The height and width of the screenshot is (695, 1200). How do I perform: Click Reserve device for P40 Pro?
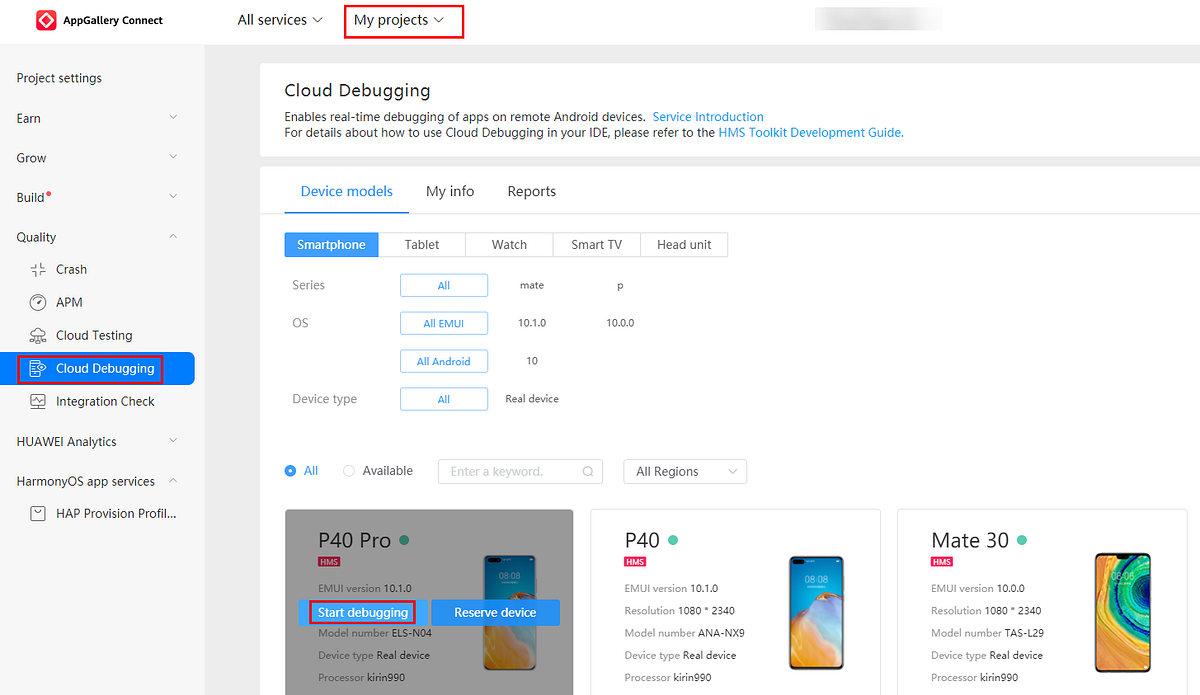[495, 612]
